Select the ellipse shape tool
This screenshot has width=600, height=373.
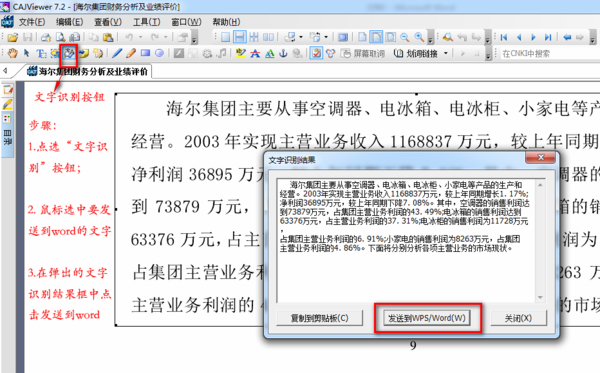click(x=159, y=53)
